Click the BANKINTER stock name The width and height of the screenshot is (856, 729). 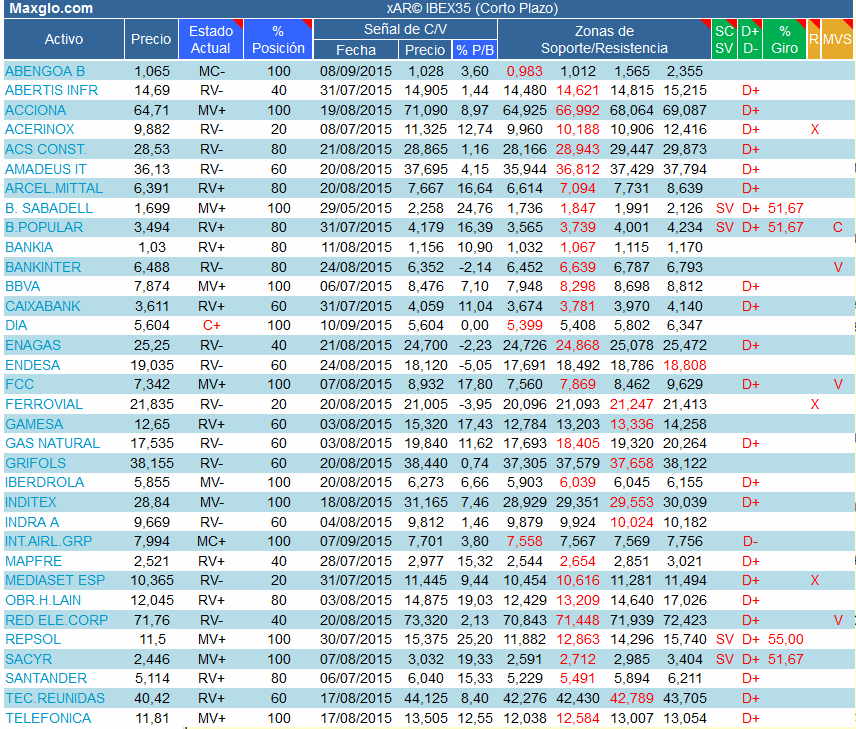pyautogui.click(x=43, y=267)
